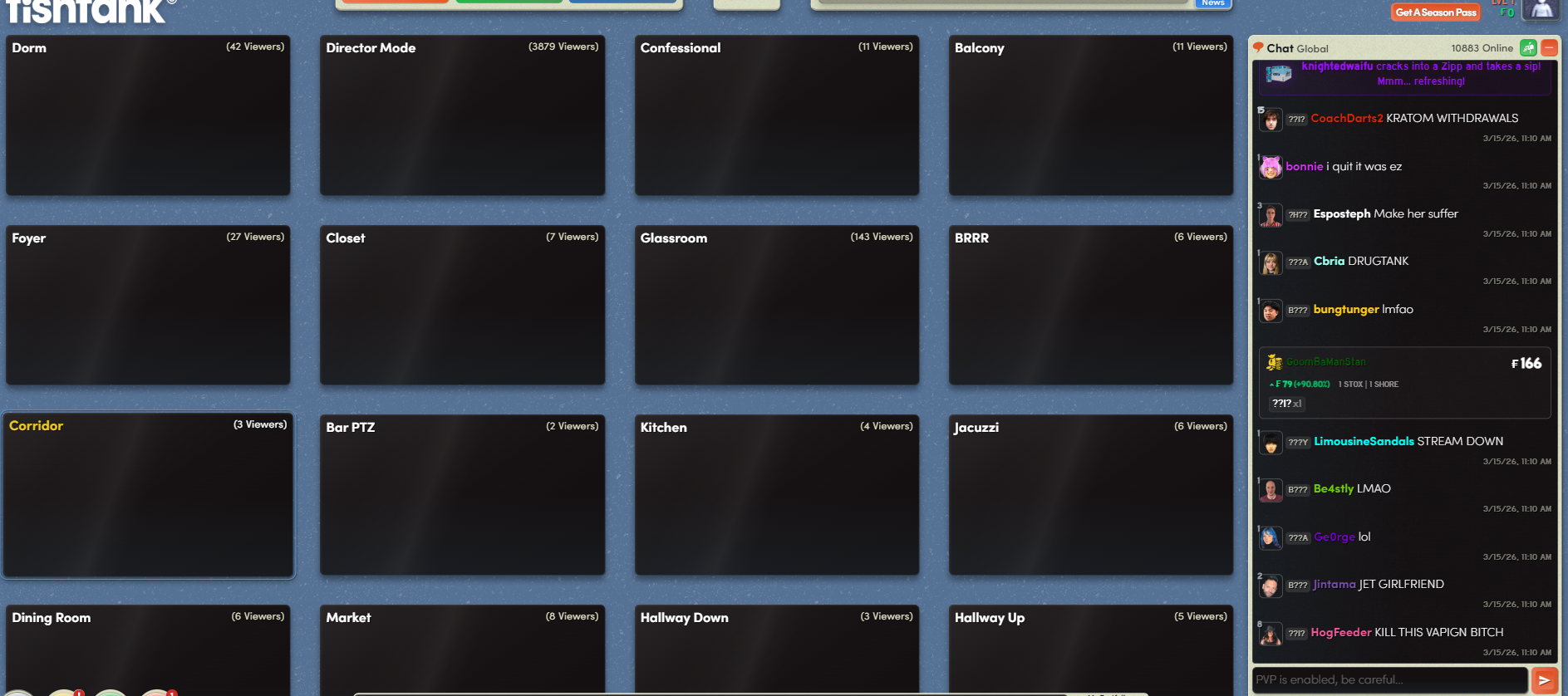This screenshot has width=1568, height=696.
Task: Click the "KRATOM WITHDRAWALS" chat message
Action: [1452, 119]
